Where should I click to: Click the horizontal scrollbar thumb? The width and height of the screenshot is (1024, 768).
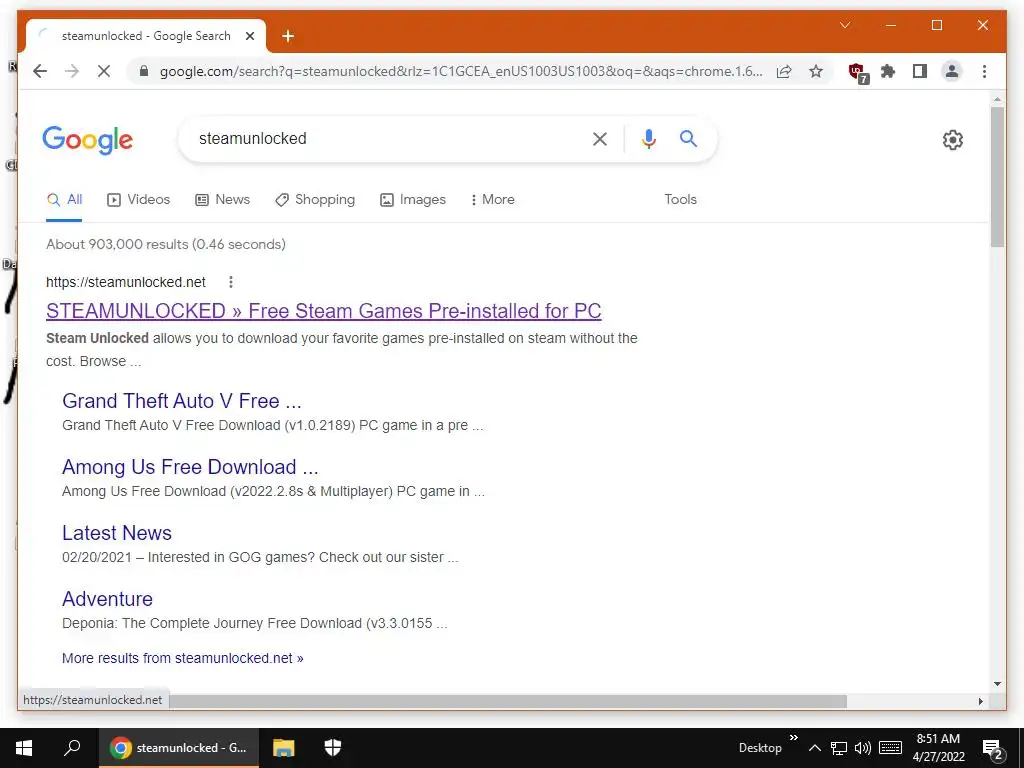point(507,701)
